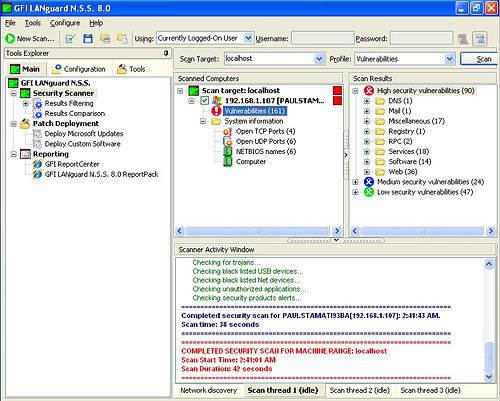Image resolution: width=500 pixels, height=401 pixels.
Task: Open the Help menu
Action: (x=96, y=23)
